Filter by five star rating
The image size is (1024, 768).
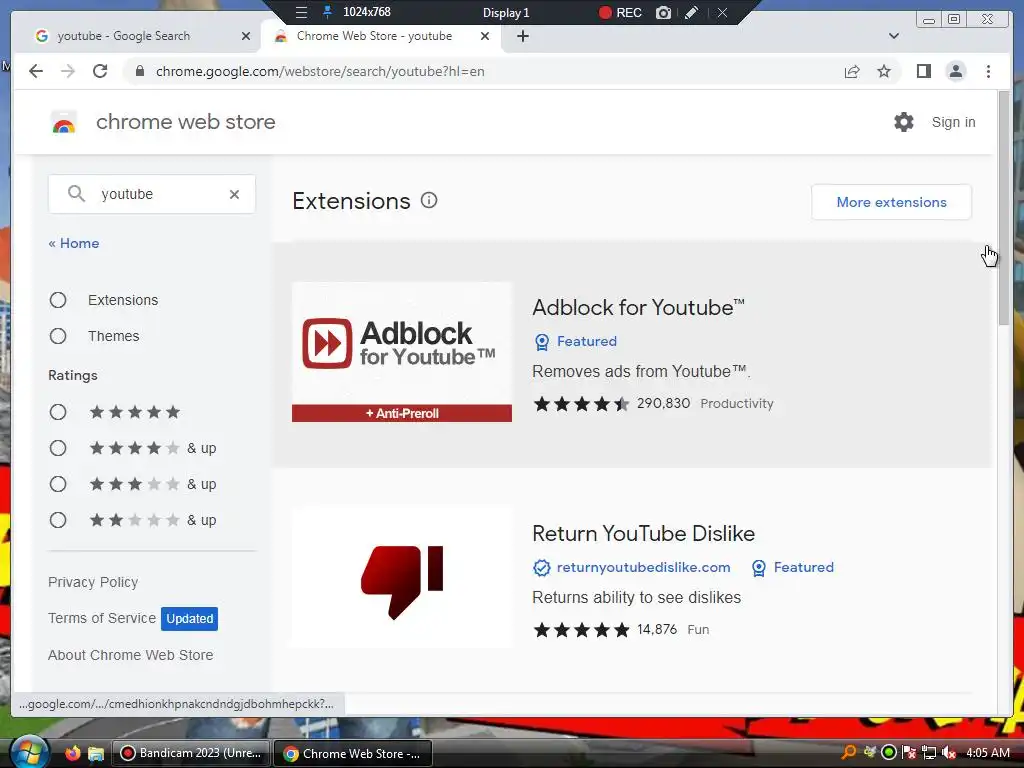point(58,412)
